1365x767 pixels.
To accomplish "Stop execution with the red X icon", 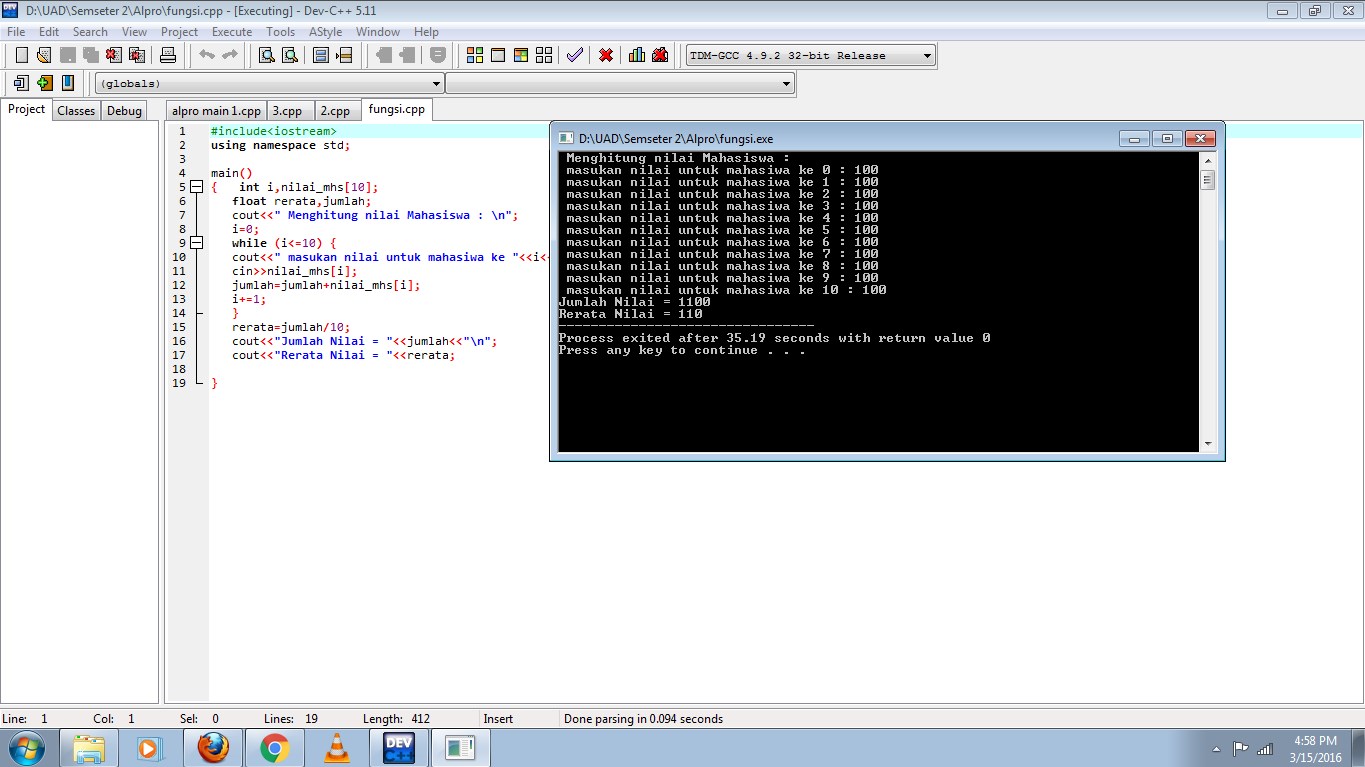I will tap(606, 55).
